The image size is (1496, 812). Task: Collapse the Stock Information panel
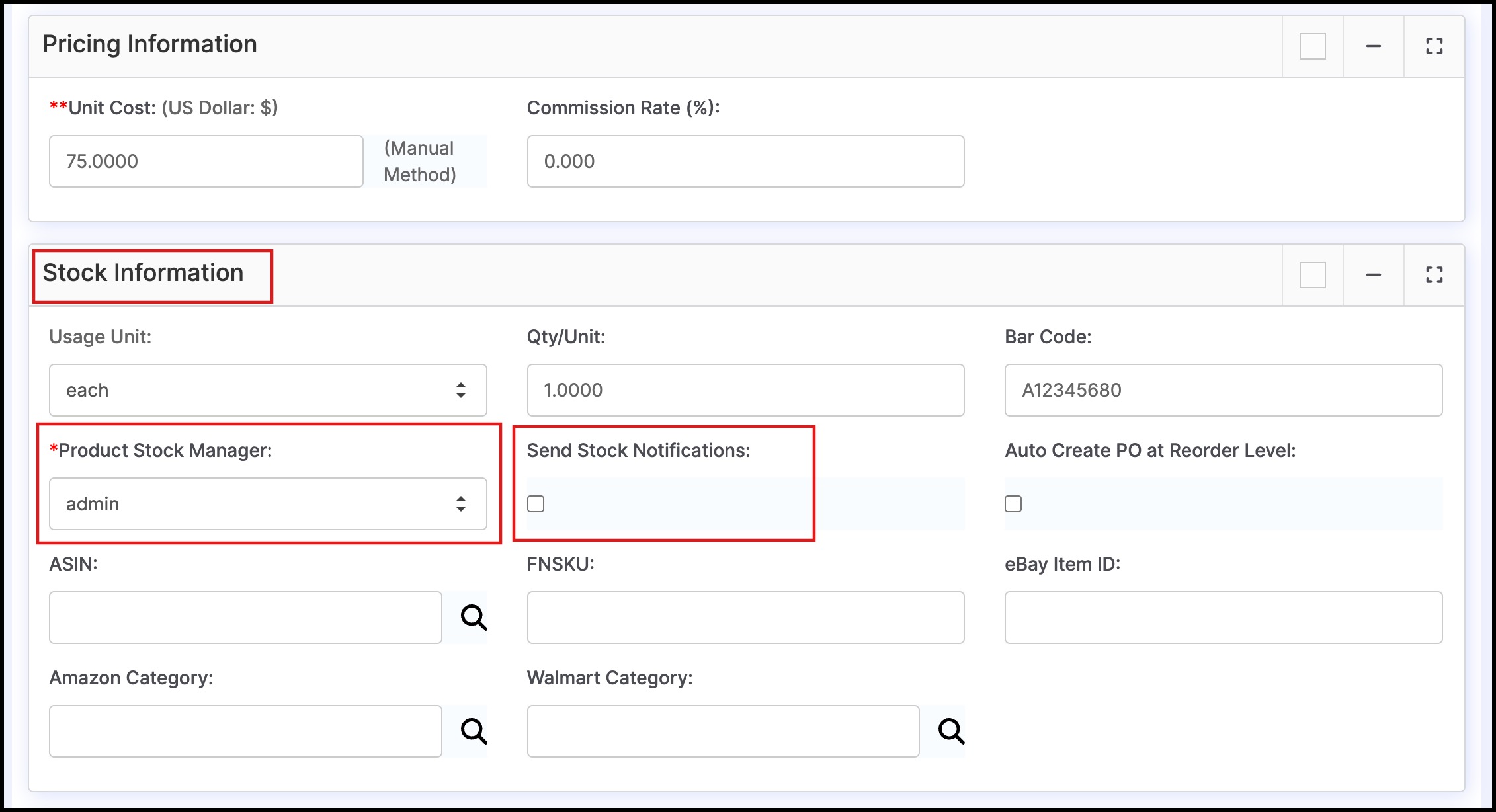coord(1373,275)
